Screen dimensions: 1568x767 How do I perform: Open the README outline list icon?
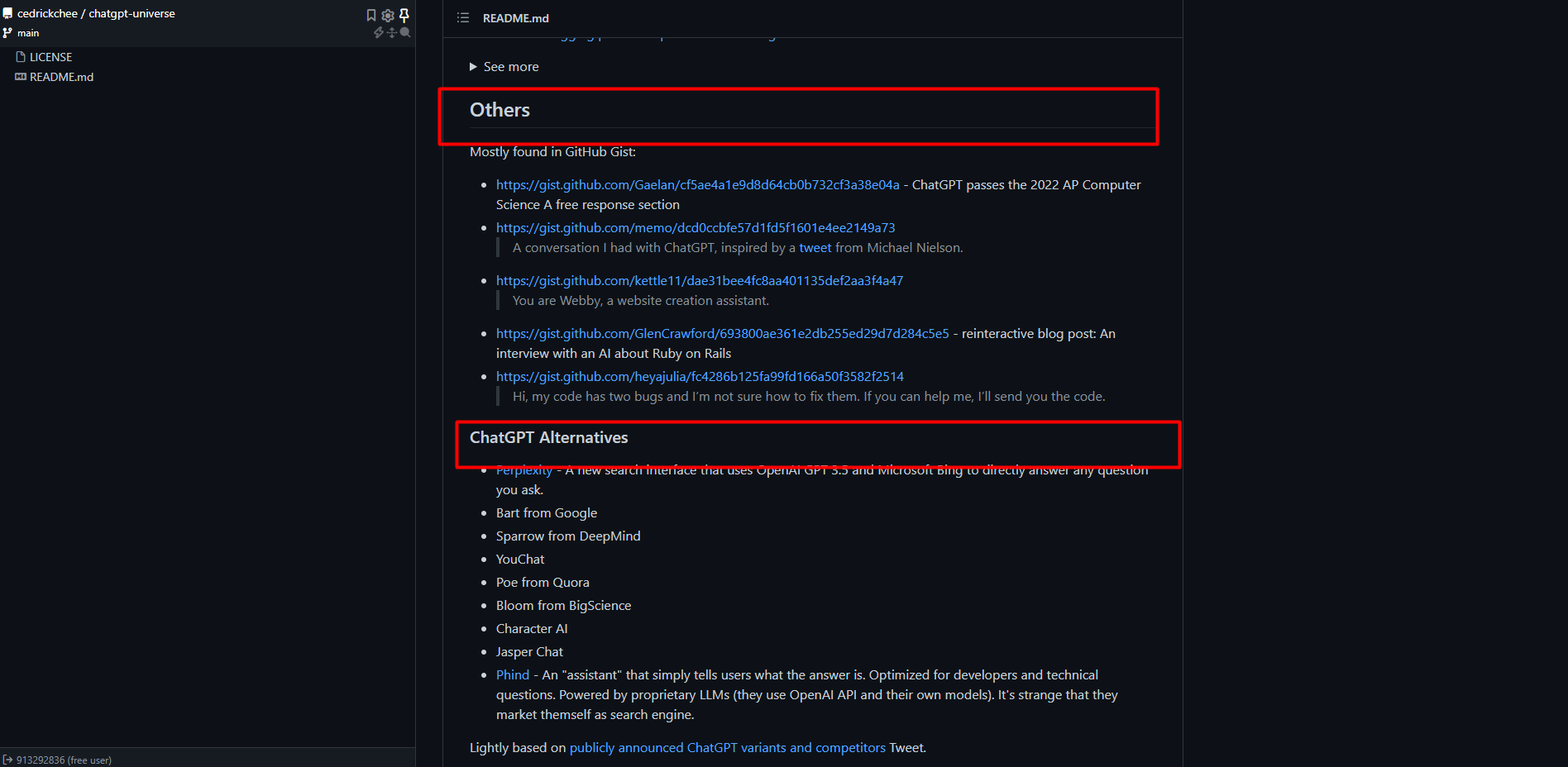click(463, 17)
